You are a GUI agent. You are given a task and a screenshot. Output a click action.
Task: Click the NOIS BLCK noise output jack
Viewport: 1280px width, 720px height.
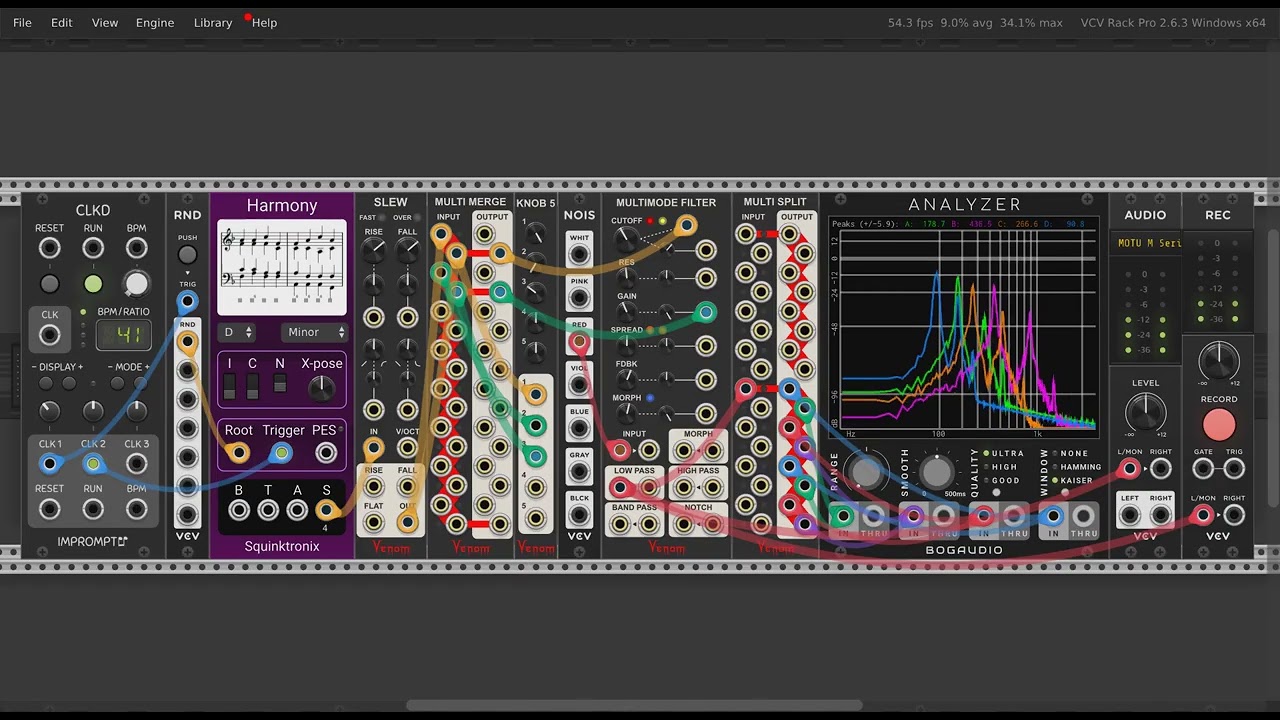pos(579,515)
